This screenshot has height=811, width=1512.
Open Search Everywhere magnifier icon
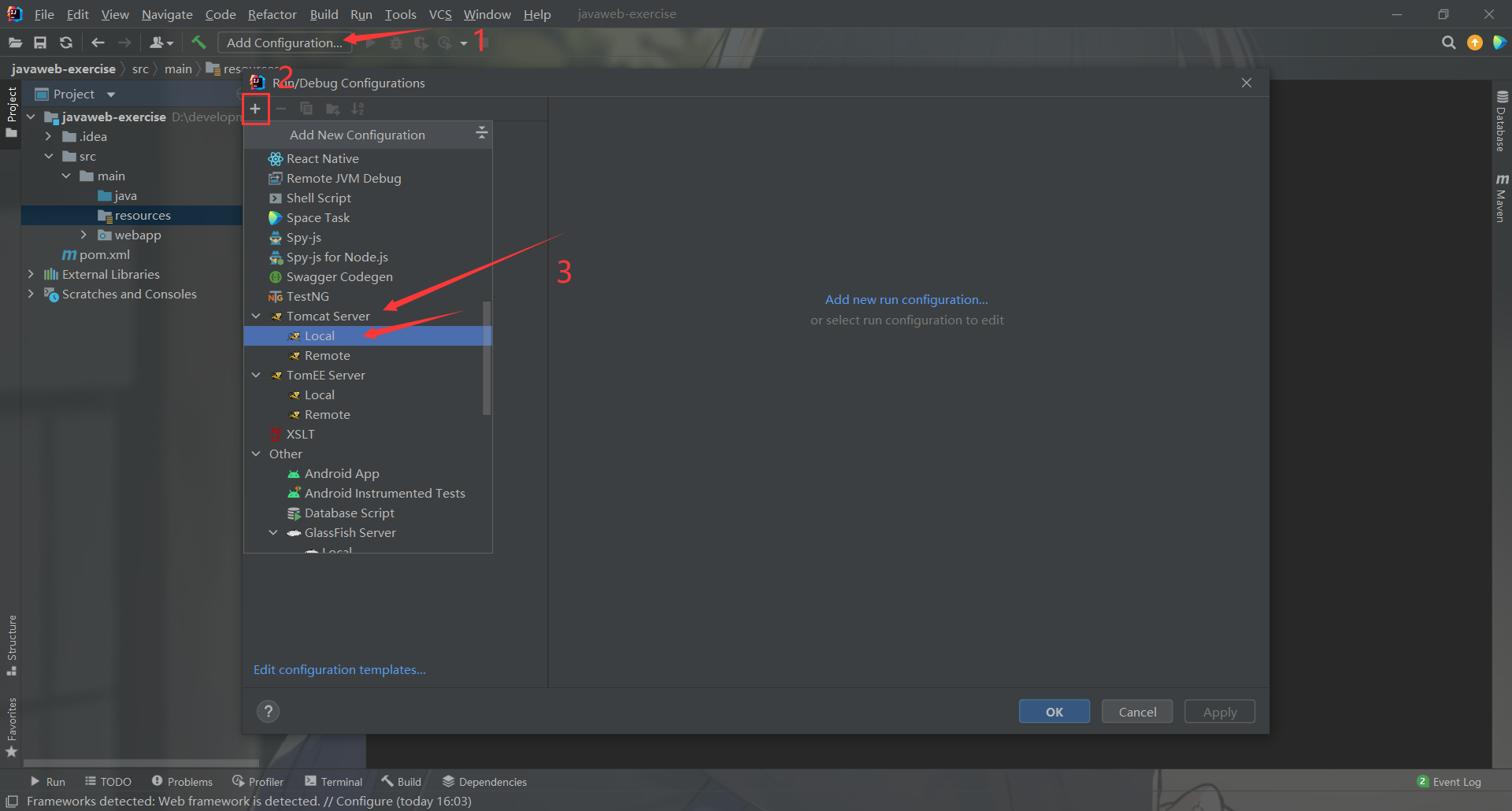click(x=1448, y=43)
